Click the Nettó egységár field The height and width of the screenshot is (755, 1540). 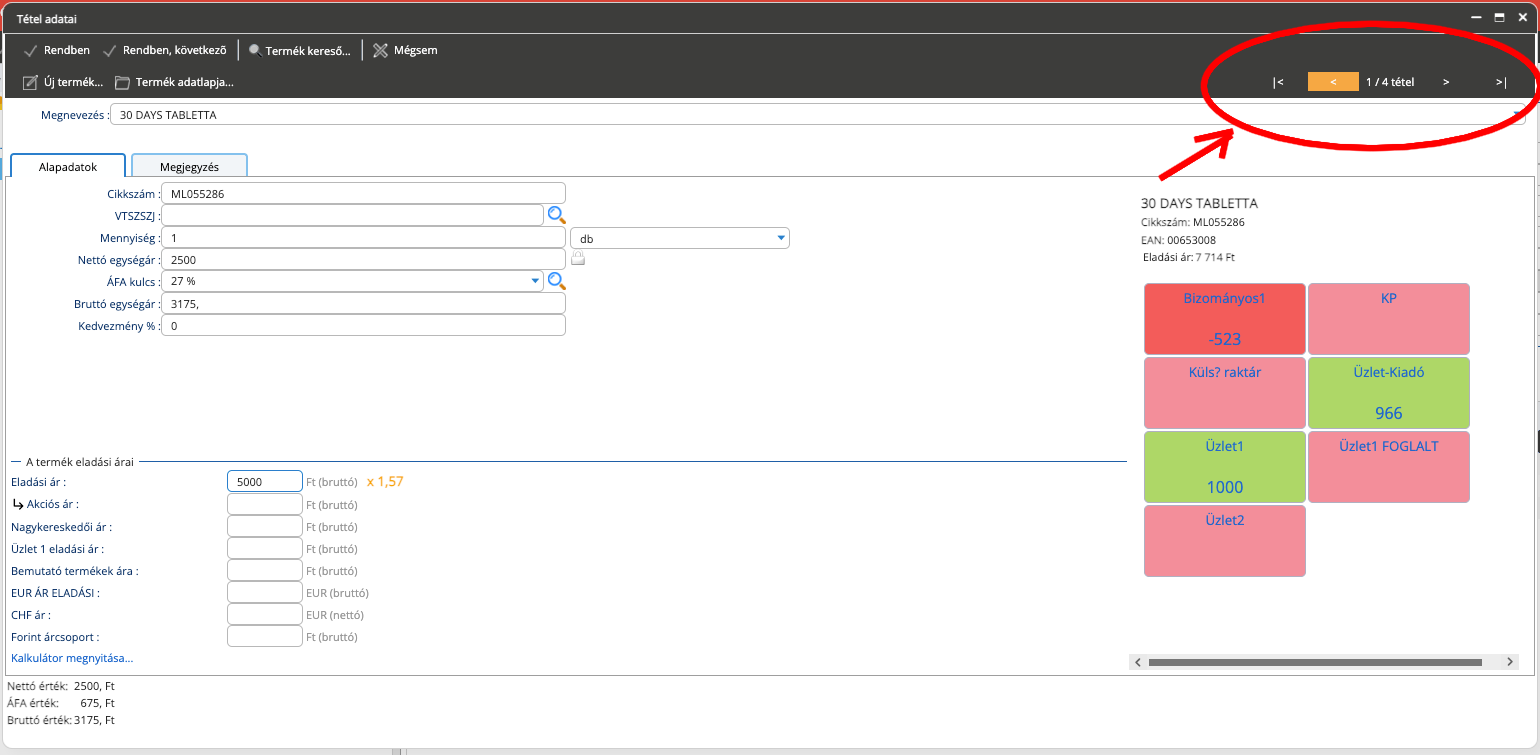pyautogui.click(x=363, y=260)
